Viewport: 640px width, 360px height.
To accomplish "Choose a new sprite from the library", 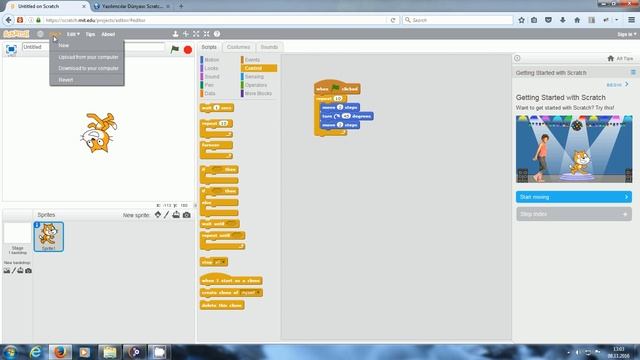I will click(x=158, y=215).
